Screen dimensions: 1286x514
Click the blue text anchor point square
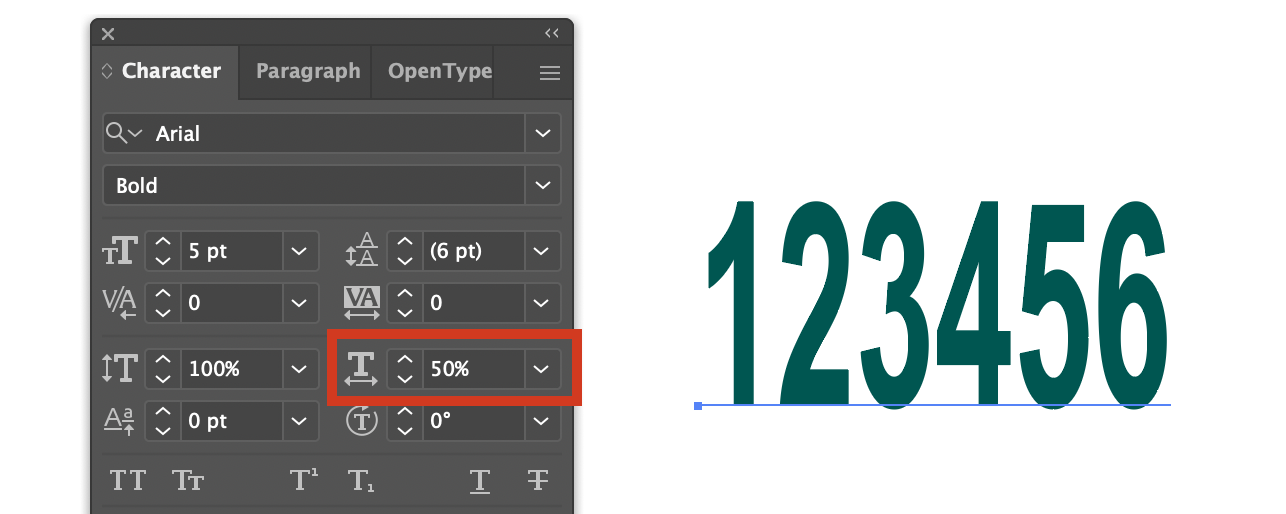click(698, 405)
